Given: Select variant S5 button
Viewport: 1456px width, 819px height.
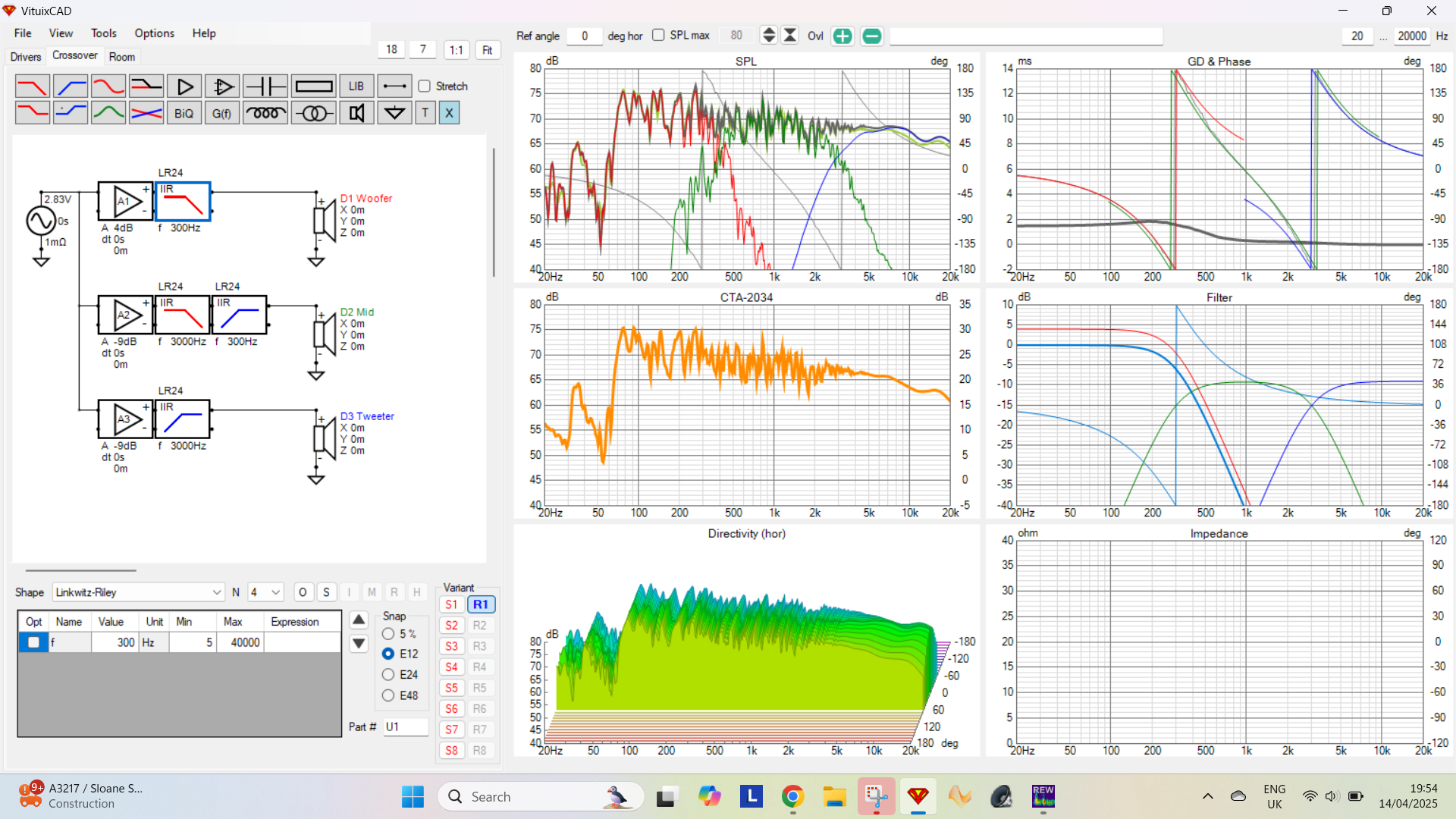Looking at the screenshot, I should (x=452, y=688).
